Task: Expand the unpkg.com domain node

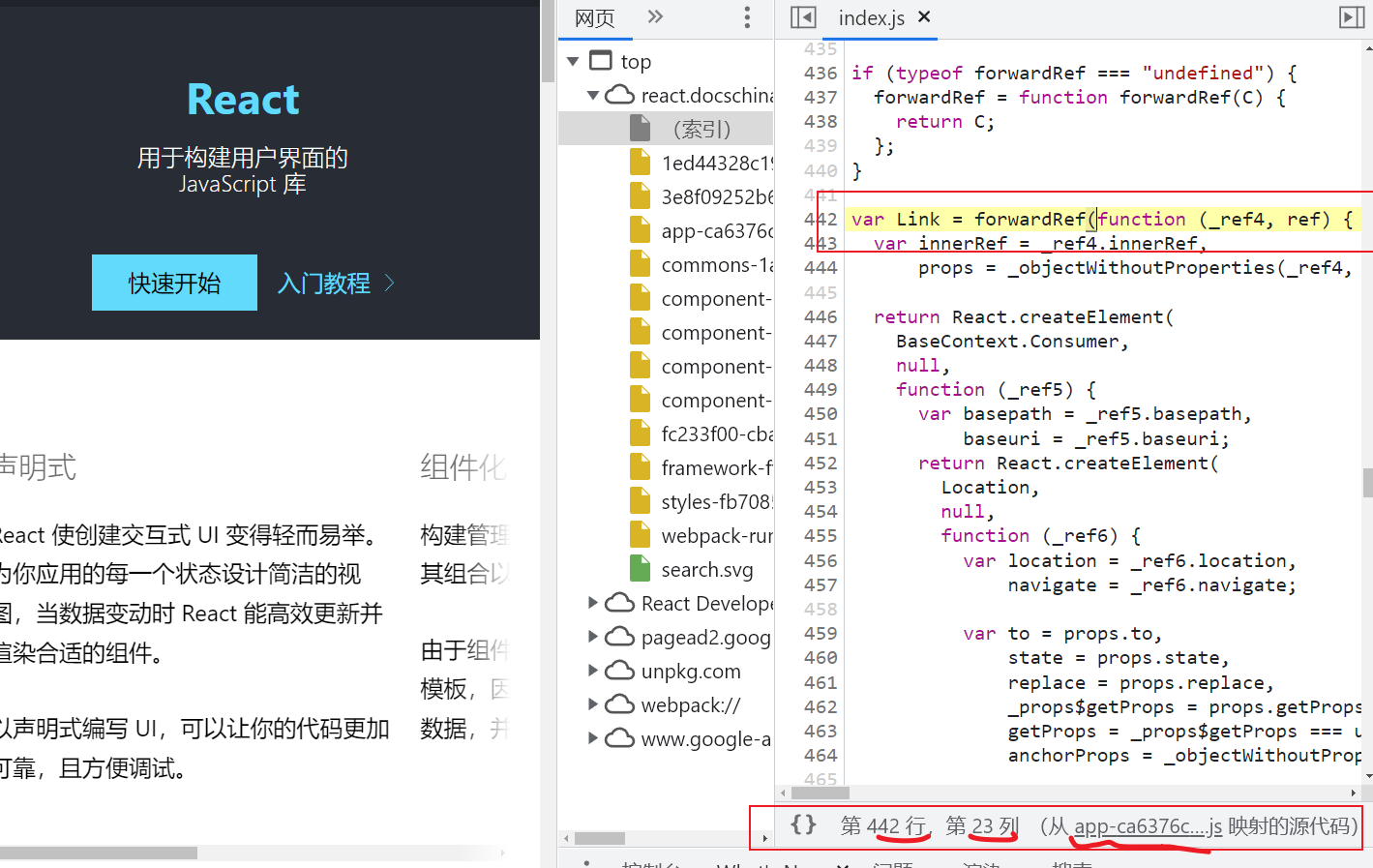Action: pyautogui.click(x=593, y=671)
